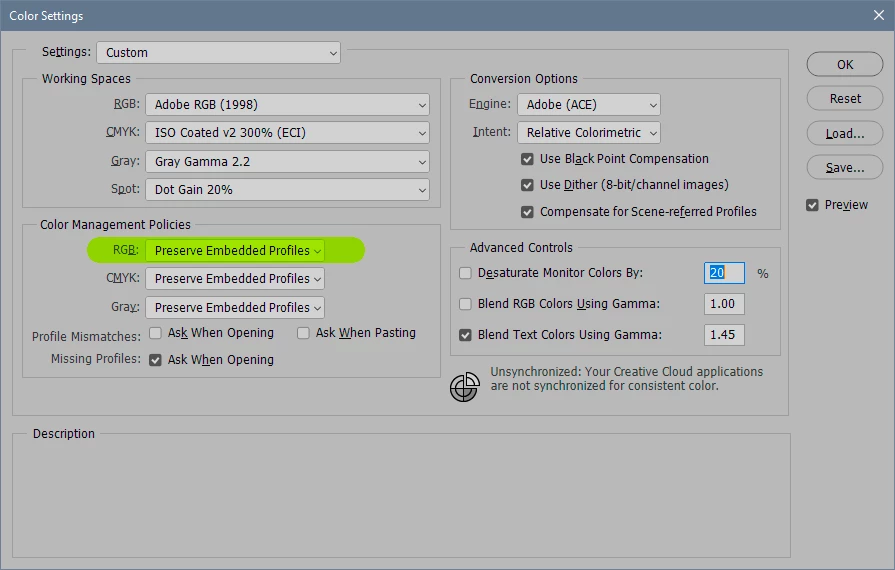Click the Advanced Controls group label
The width and height of the screenshot is (895, 570).
(x=521, y=248)
